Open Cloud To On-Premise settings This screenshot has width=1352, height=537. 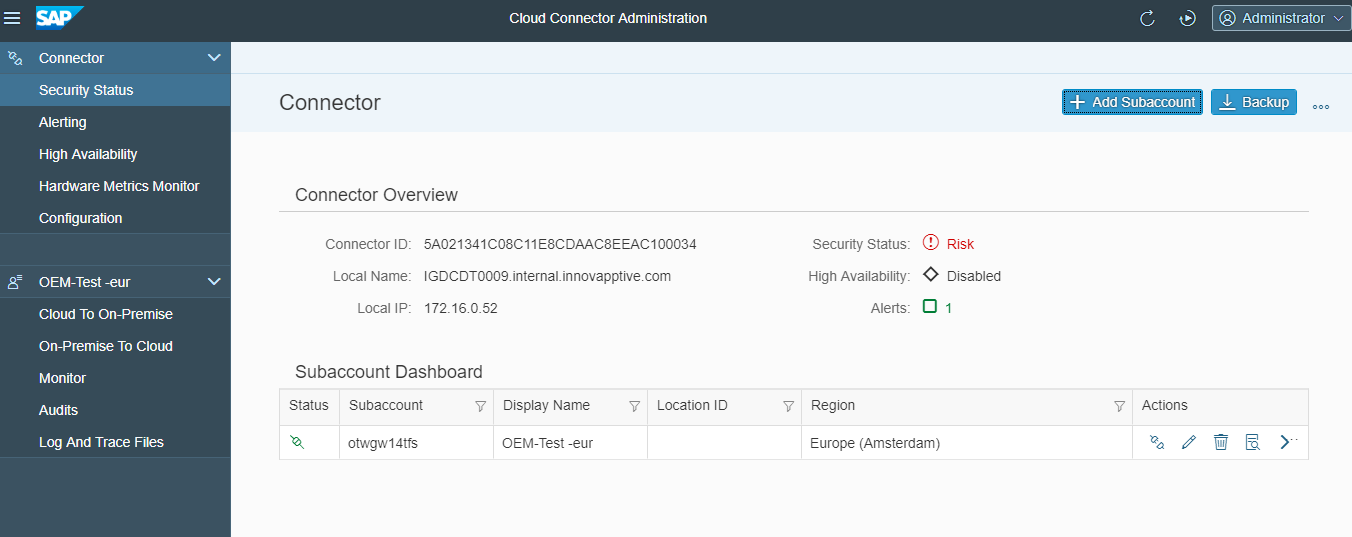[106, 314]
